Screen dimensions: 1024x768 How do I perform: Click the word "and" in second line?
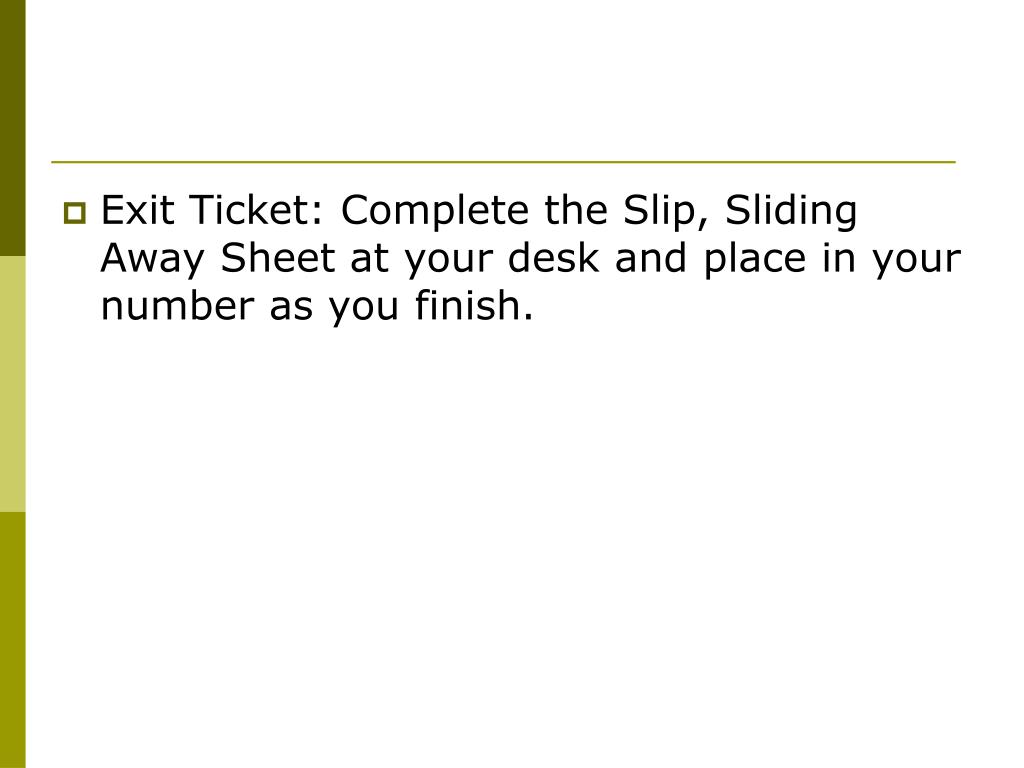650,257
